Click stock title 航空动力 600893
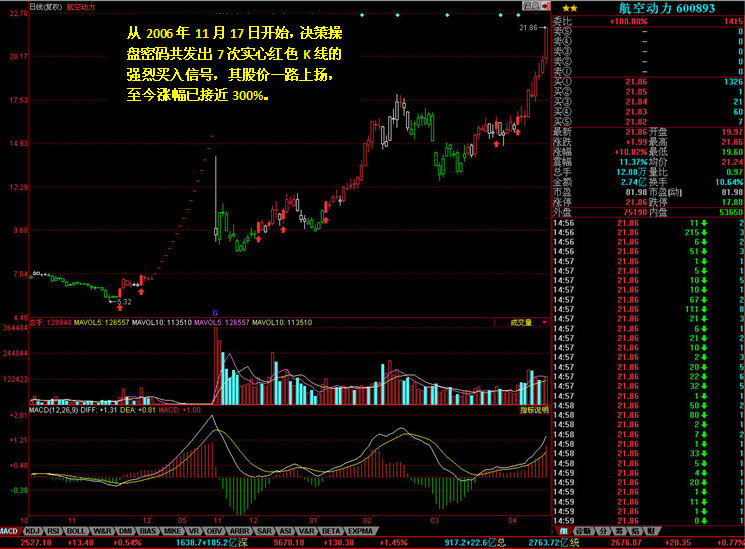 [x=660, y=7]
